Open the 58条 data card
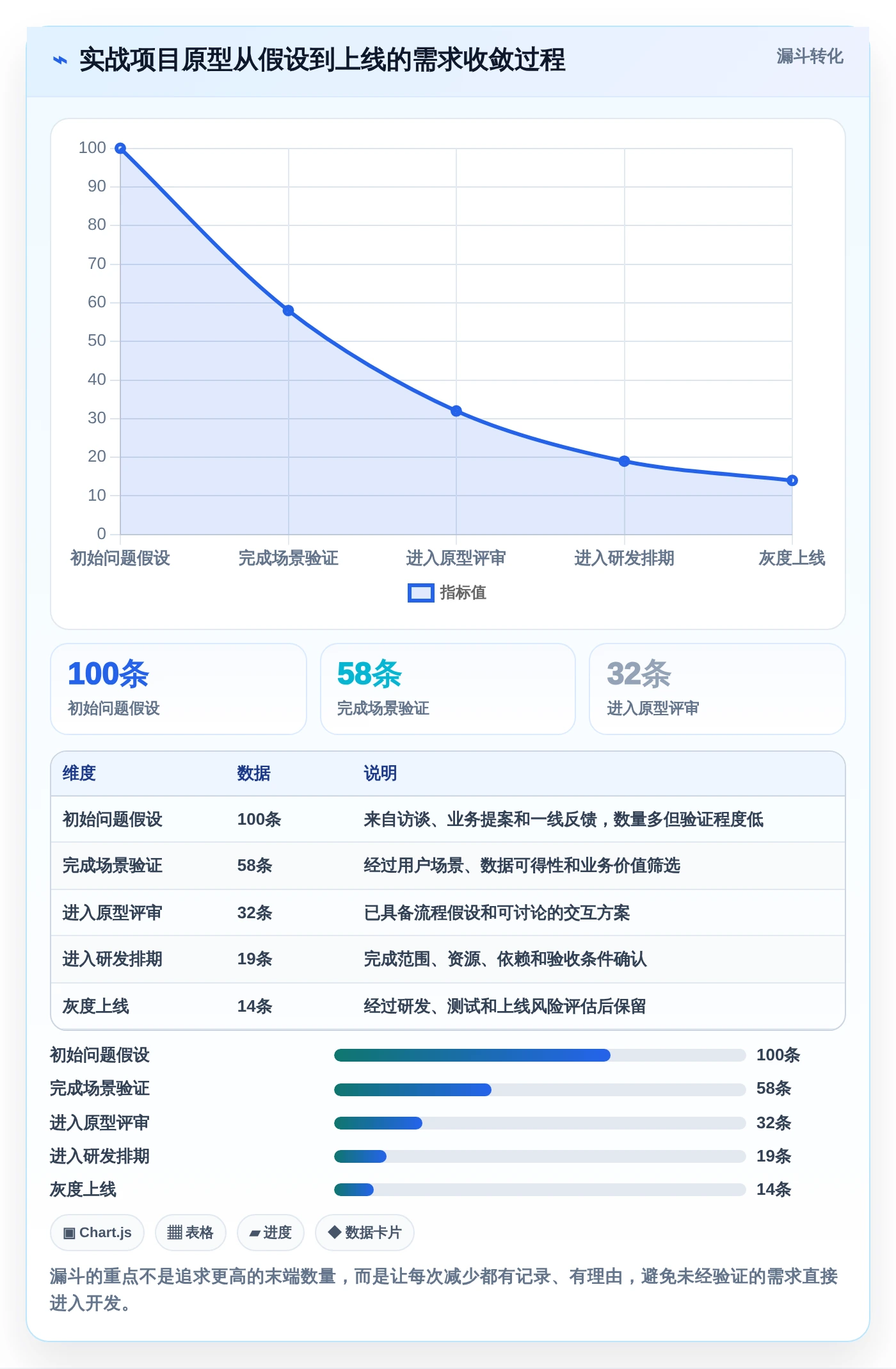The width and height of the screenshot is (896, 1369). point(448,689)
